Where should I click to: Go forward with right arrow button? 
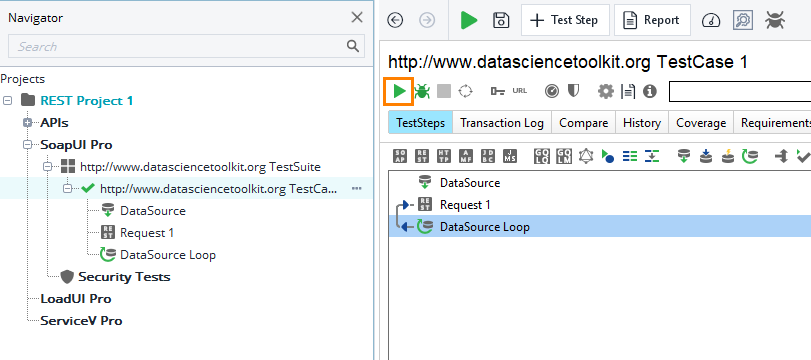pyautogui.click(x=427, y=20)
